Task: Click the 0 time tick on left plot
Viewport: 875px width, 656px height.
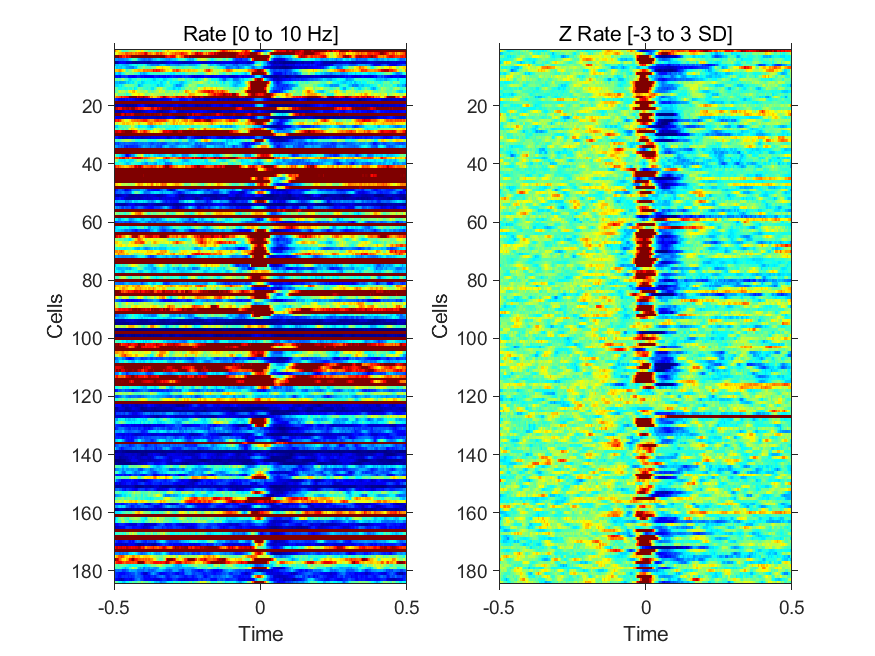Action: 260,607
